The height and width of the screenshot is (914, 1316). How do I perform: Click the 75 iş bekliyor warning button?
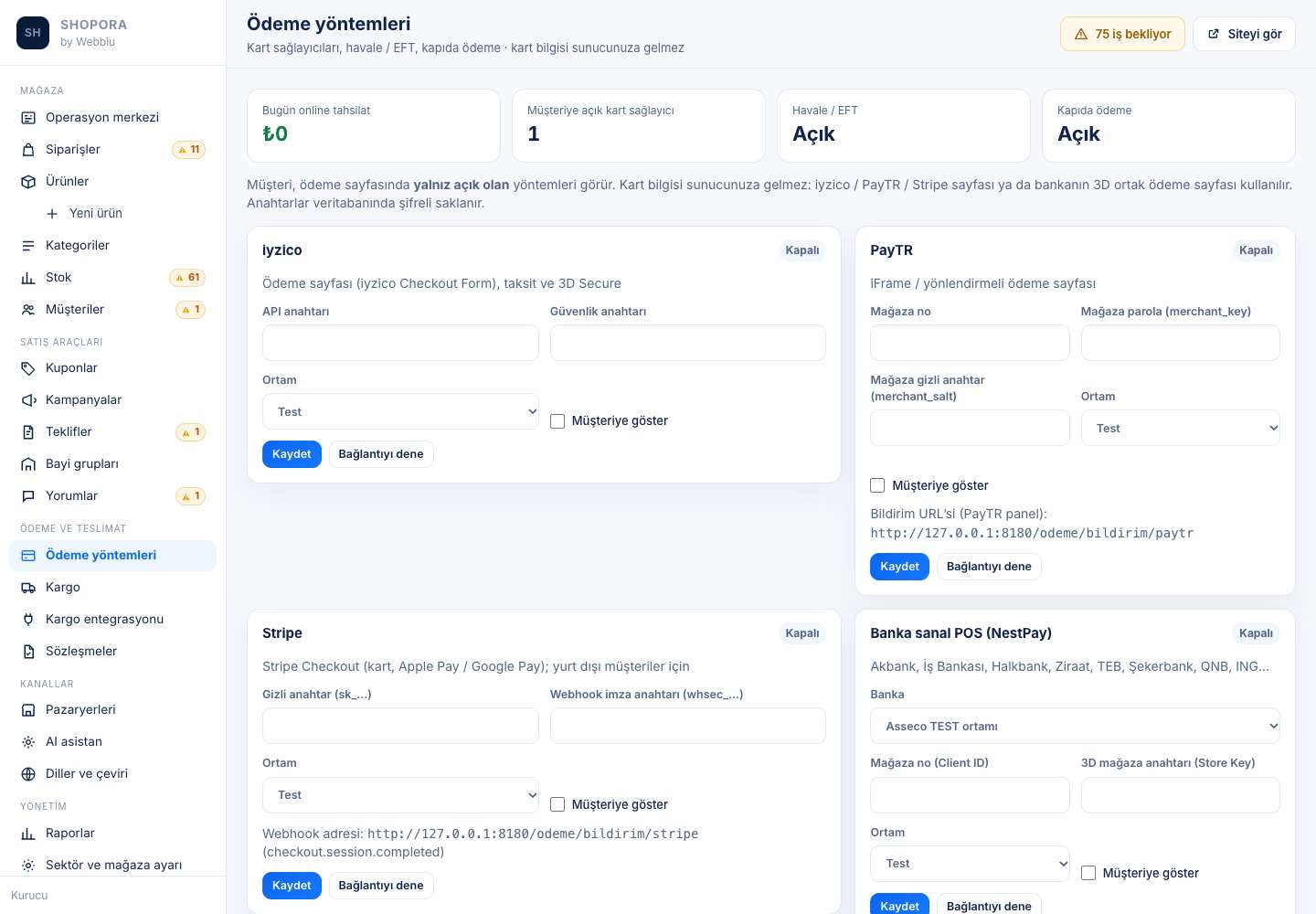(x=1122, y=34)
